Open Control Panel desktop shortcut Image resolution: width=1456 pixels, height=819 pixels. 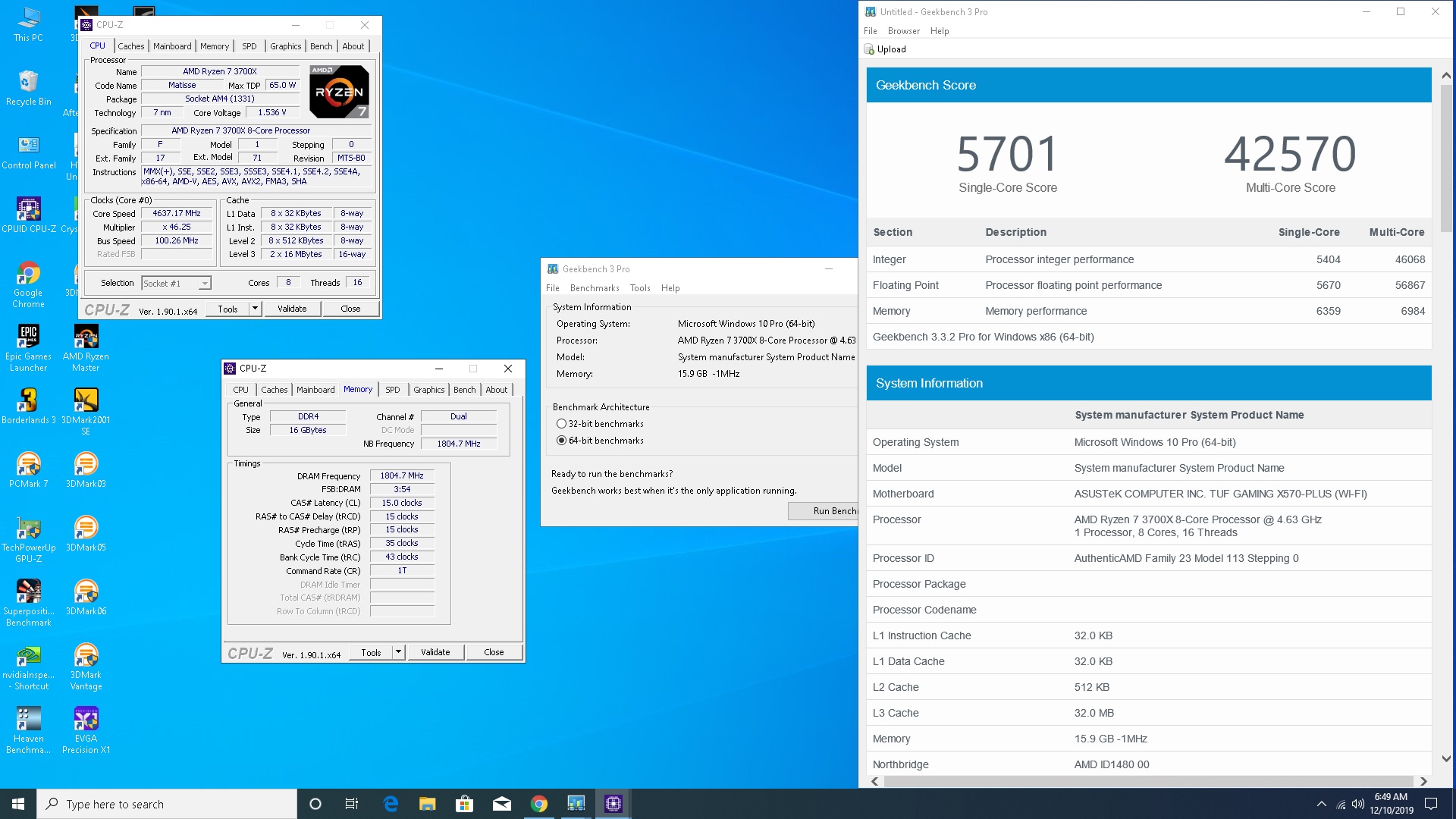28,151
